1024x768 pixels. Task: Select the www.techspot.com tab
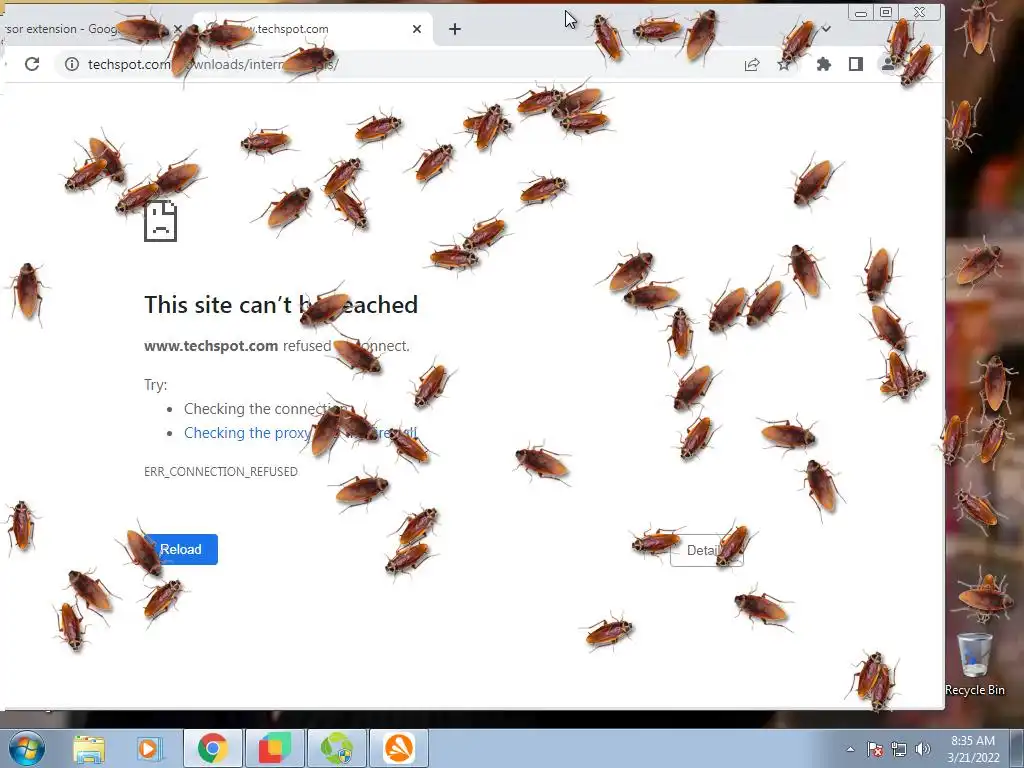pos(313,29)
